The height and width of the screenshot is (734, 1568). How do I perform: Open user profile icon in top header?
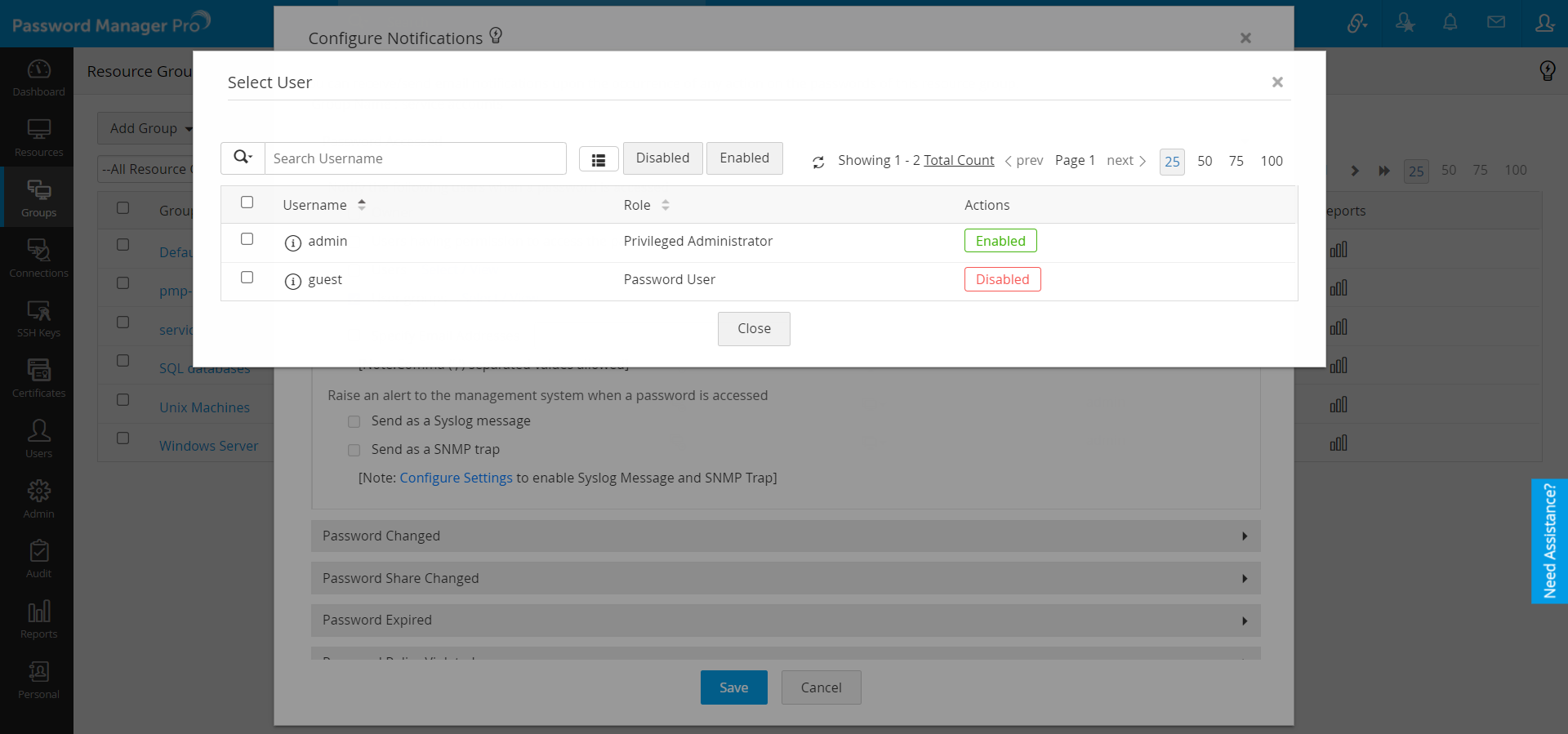pyautogui.click(x=1544, y=24)
